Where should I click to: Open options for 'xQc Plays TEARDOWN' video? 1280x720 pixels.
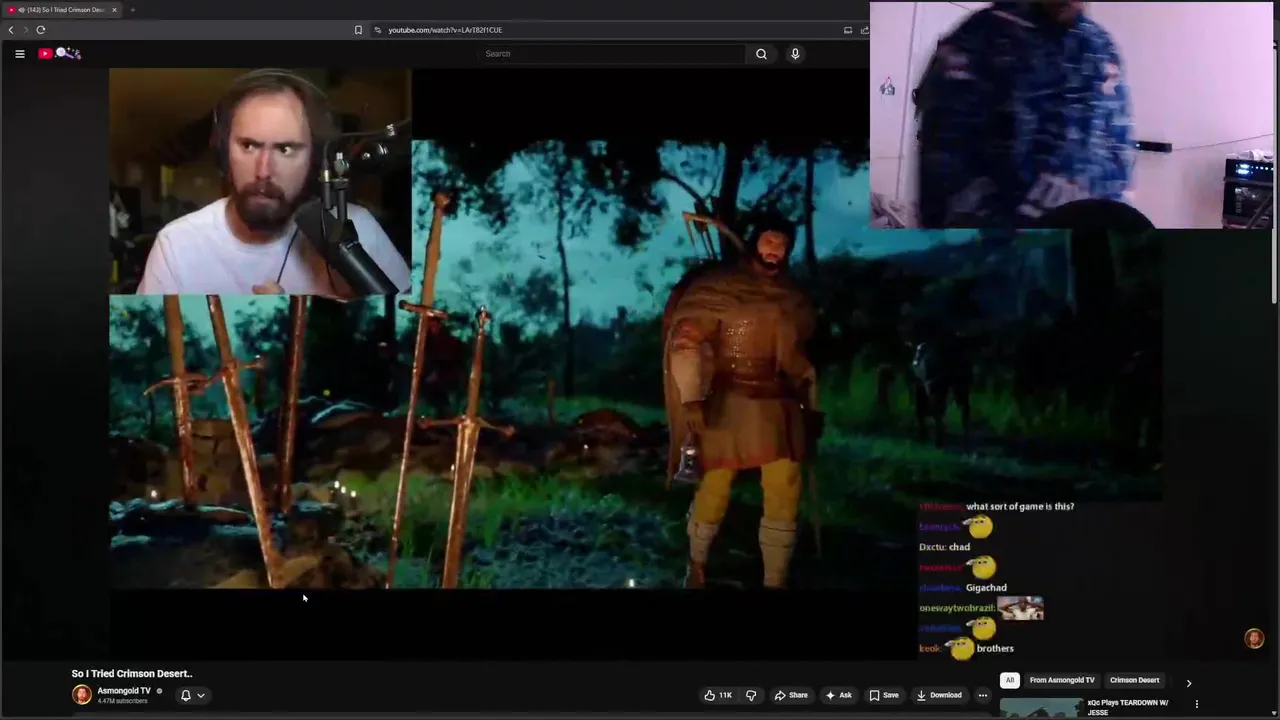click(x=1197, y=704)
